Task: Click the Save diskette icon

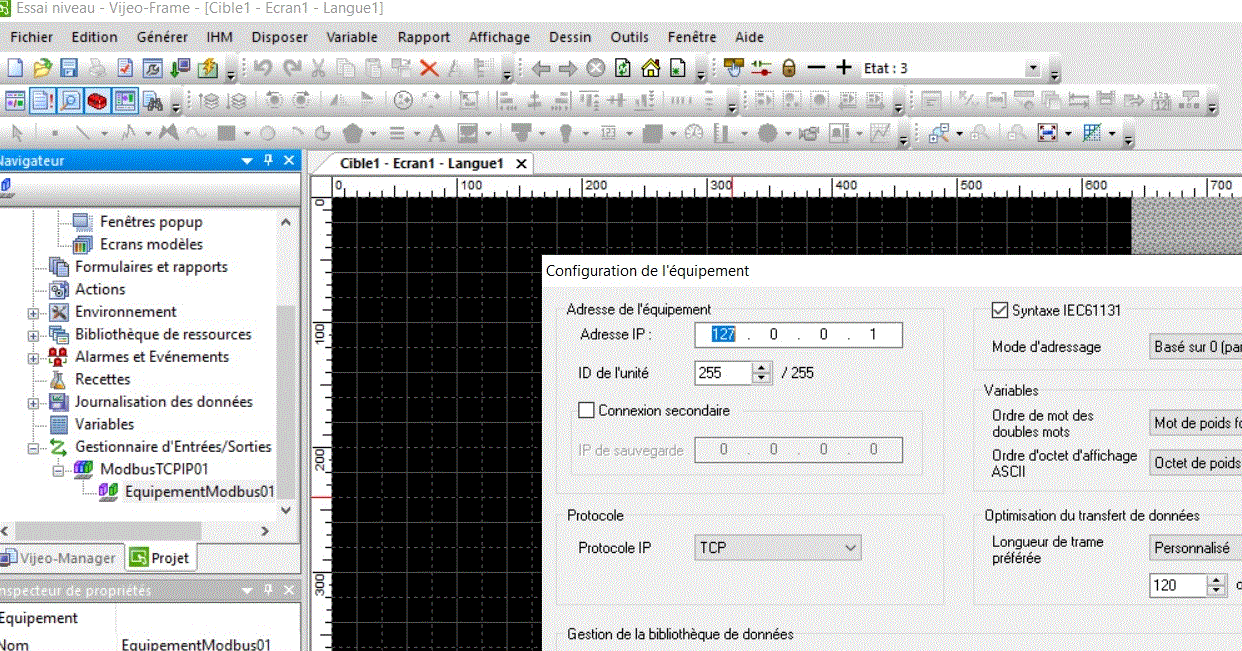Action: (x=69, y=69)
